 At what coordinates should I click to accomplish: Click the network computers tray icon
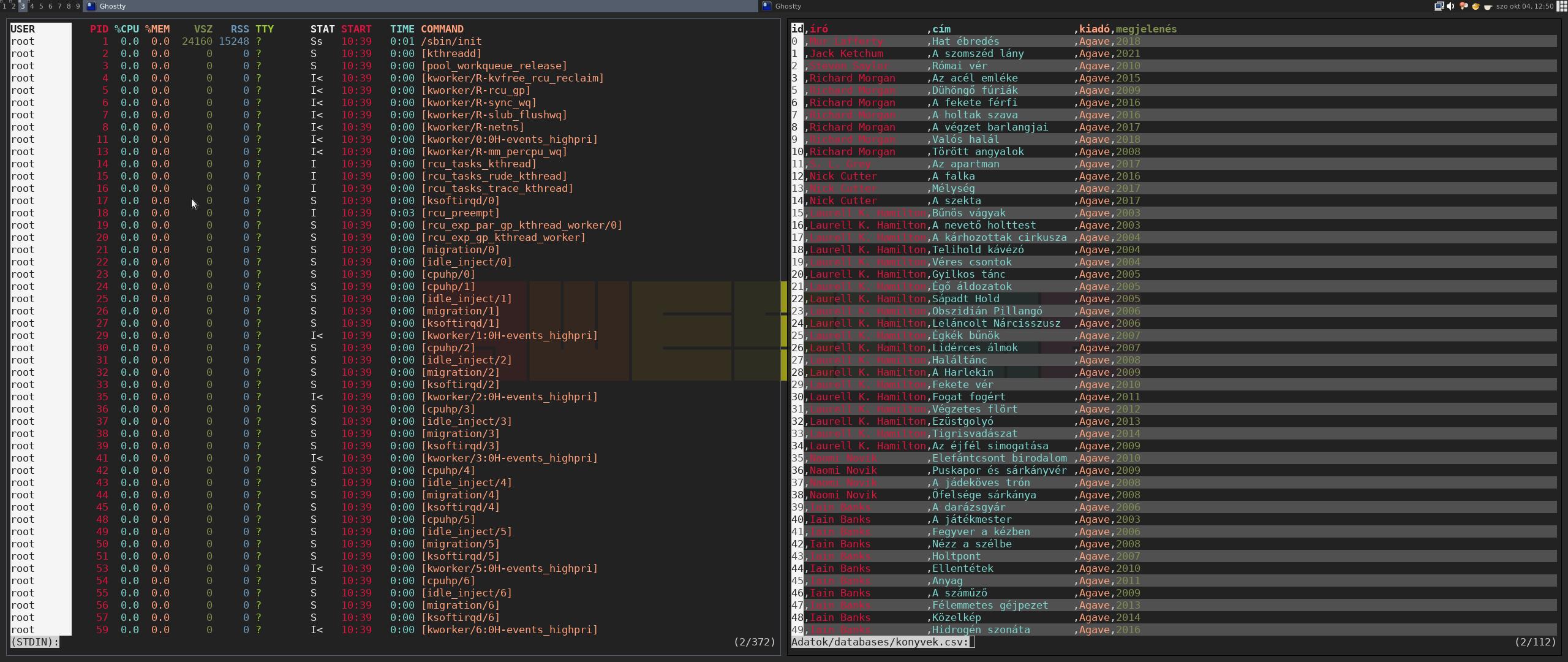click(1439, 6)
